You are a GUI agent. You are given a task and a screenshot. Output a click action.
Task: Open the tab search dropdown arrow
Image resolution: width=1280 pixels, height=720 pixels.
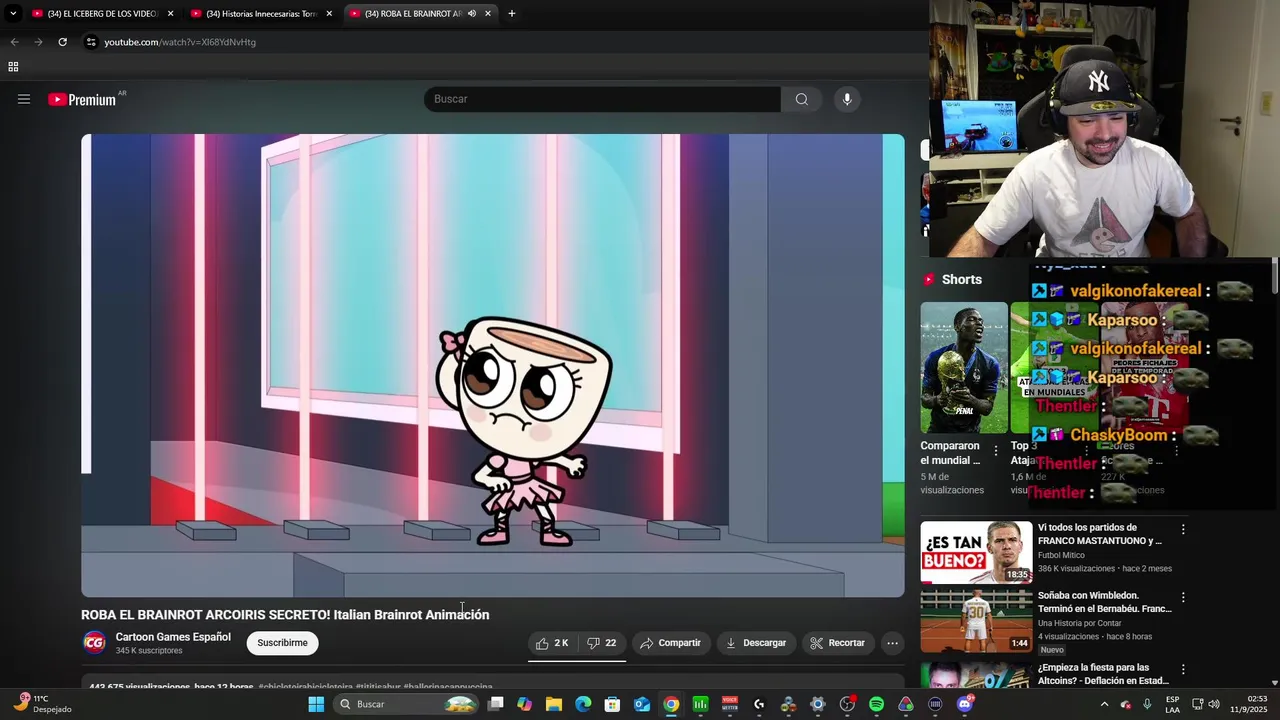click(13, 14)
